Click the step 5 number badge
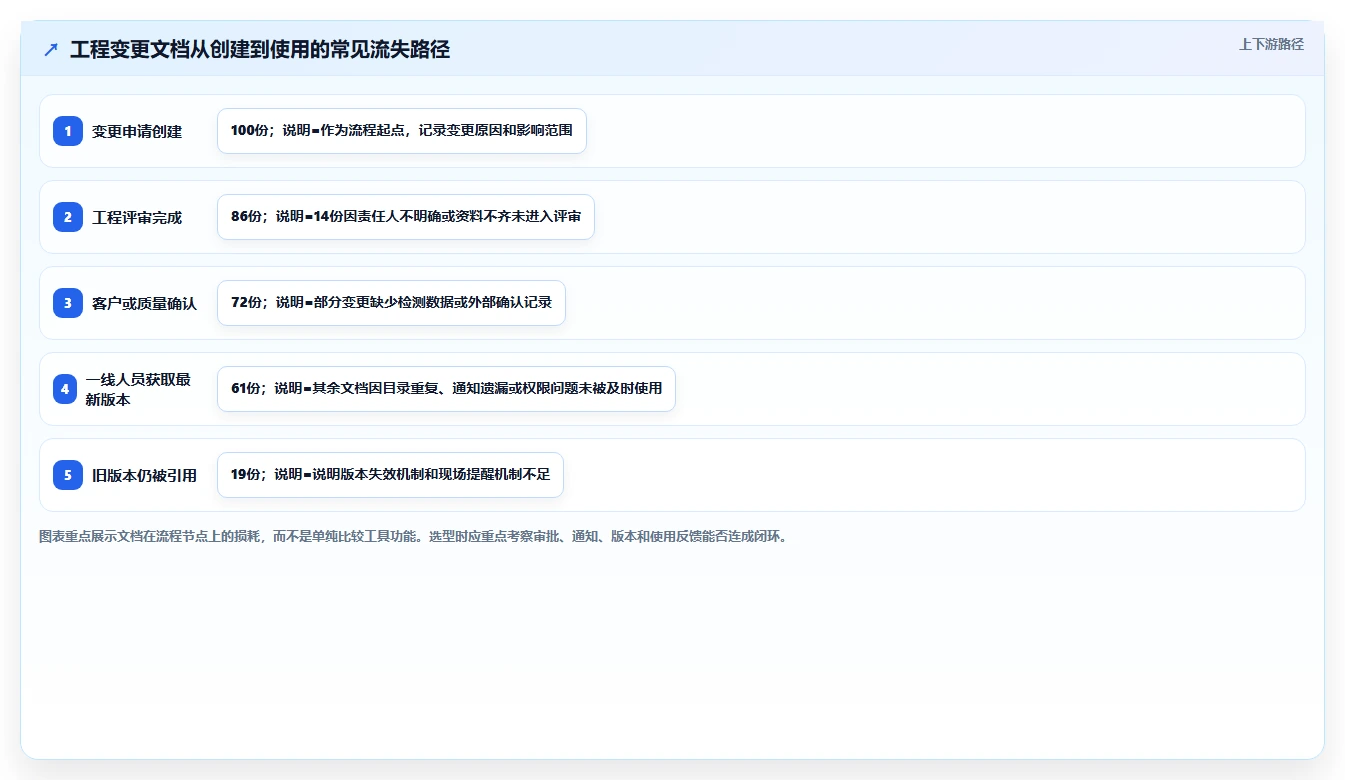Screen dimensions: 1345x780 pyautogui.click(x=68, y=475)
